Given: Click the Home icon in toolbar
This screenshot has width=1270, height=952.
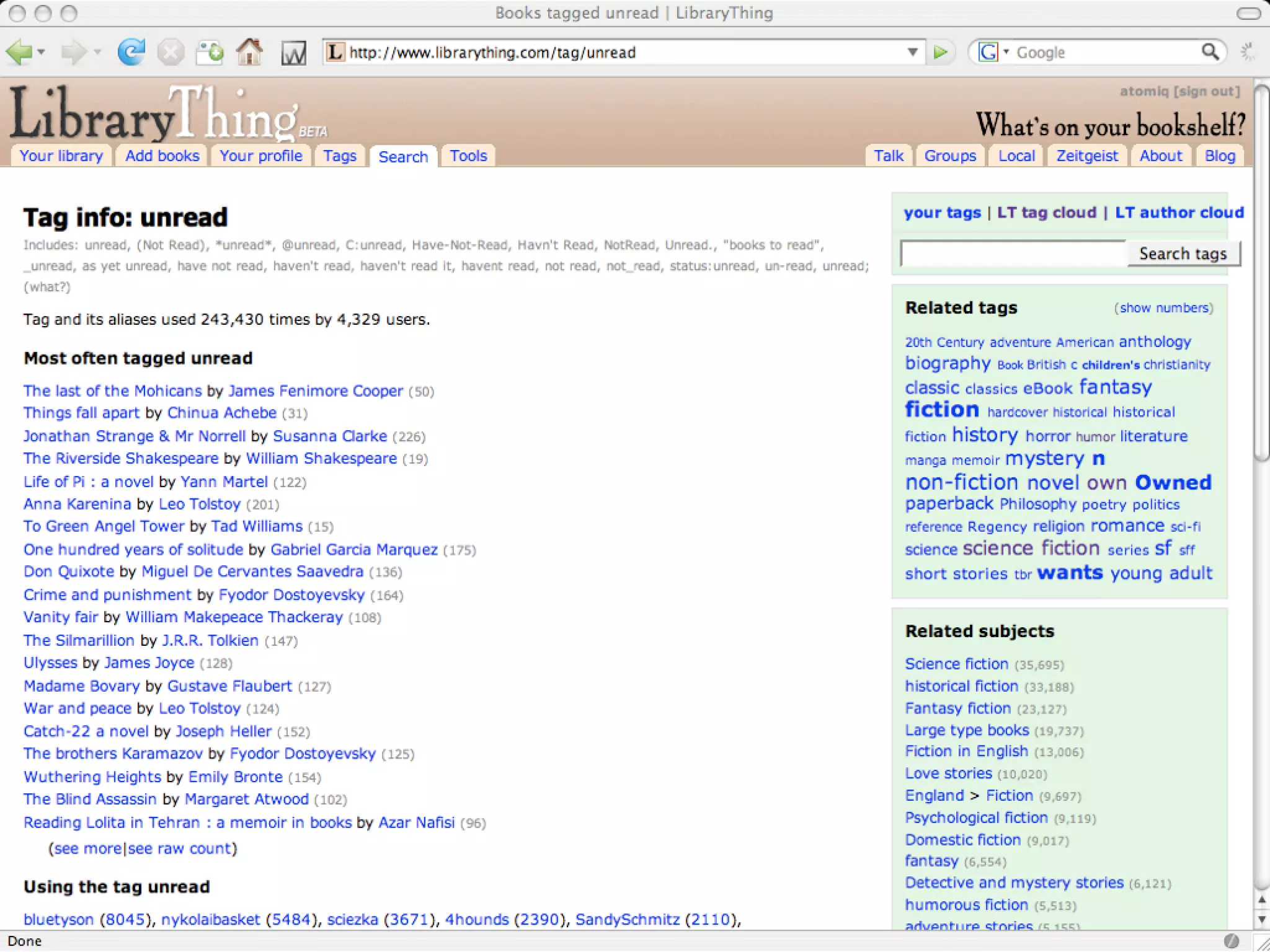Looking at the screenshot, I should [x=249, y=52].
